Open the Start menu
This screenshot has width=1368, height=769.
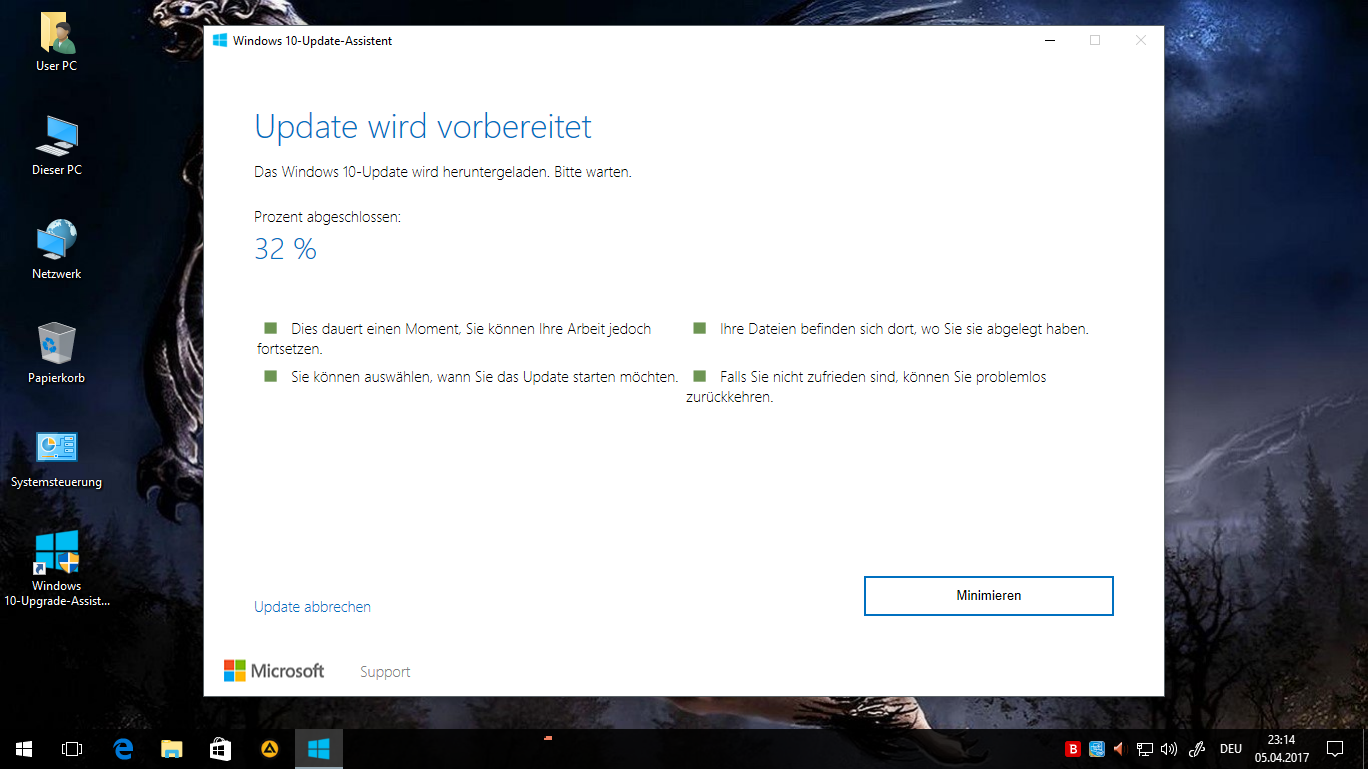[23, 748]
